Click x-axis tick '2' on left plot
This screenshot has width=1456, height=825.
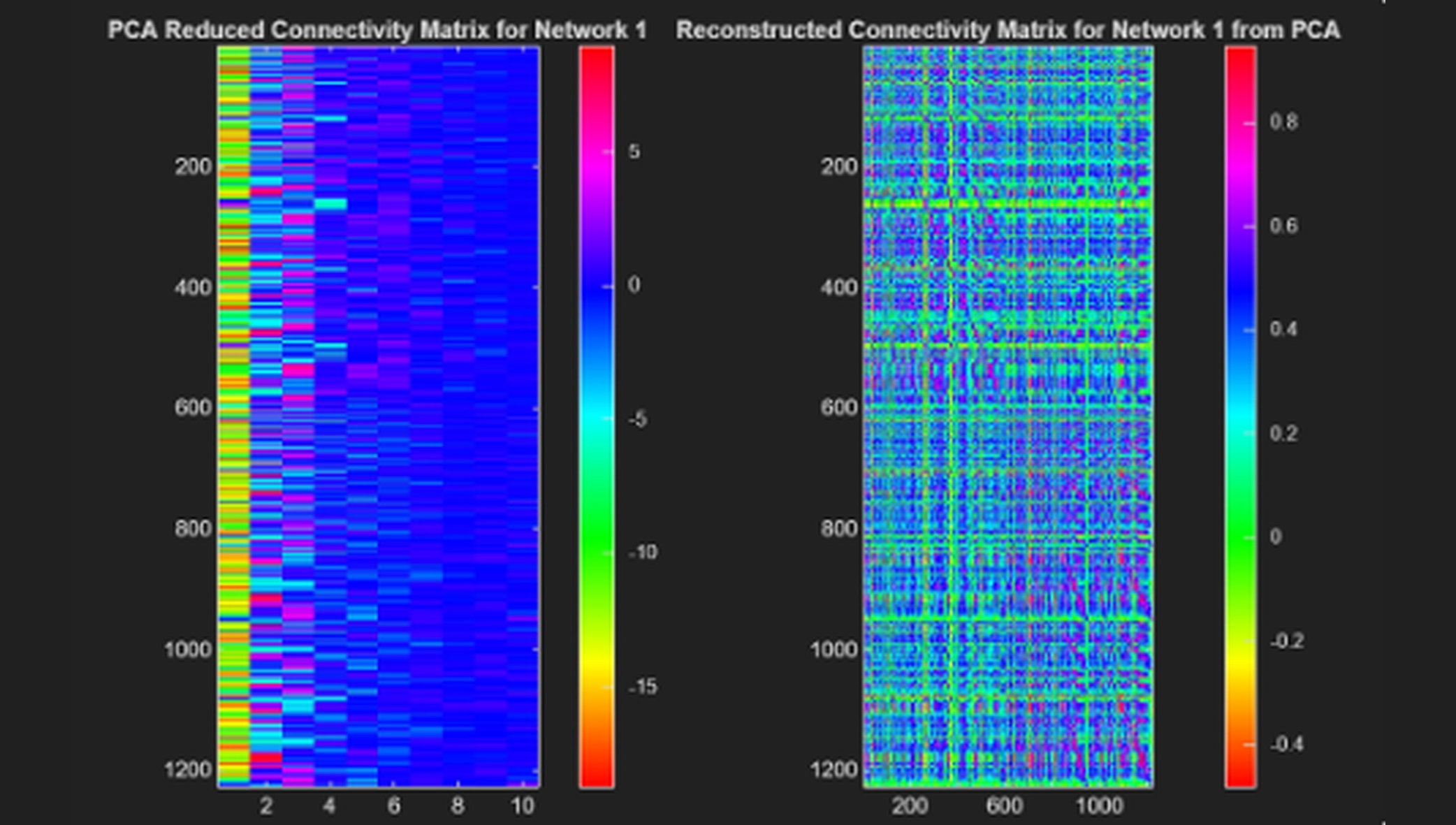265,806
